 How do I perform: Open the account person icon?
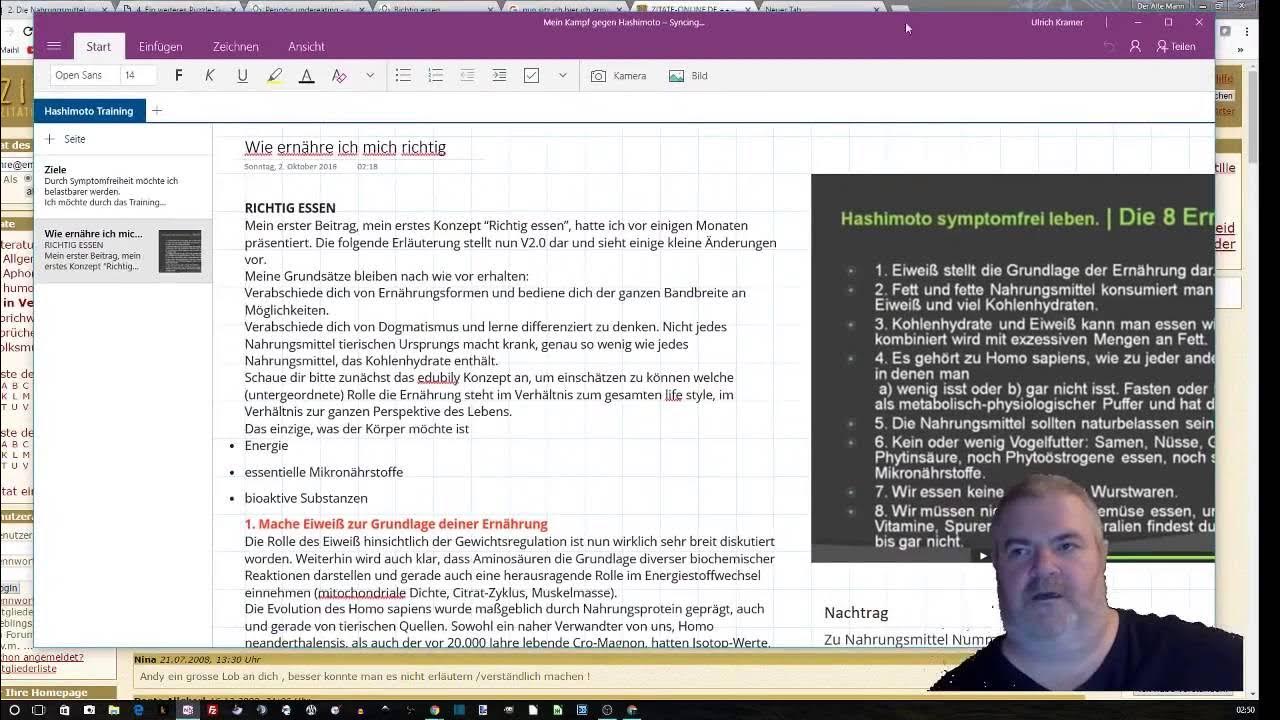(x=1135, y=46)
